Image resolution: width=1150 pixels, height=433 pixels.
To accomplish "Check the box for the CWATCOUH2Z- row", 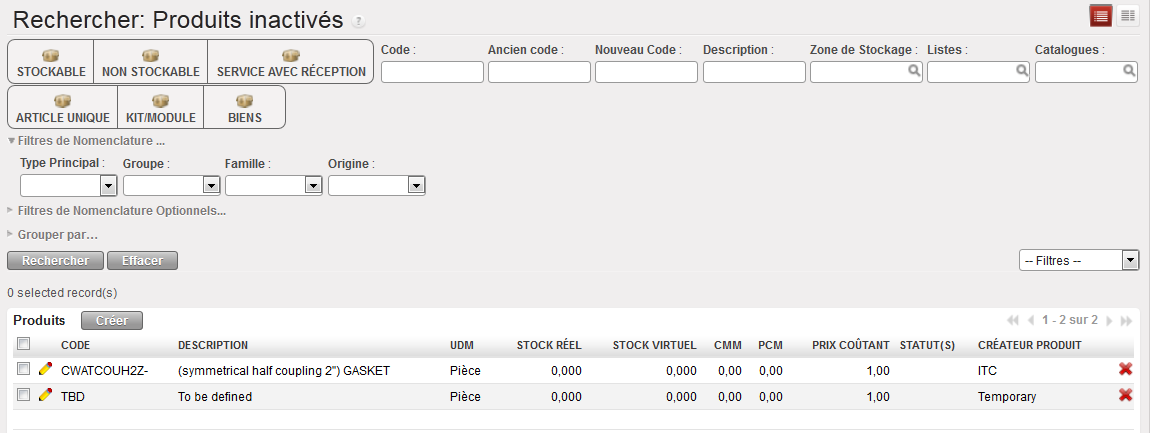I will click(x=23, y=370).
